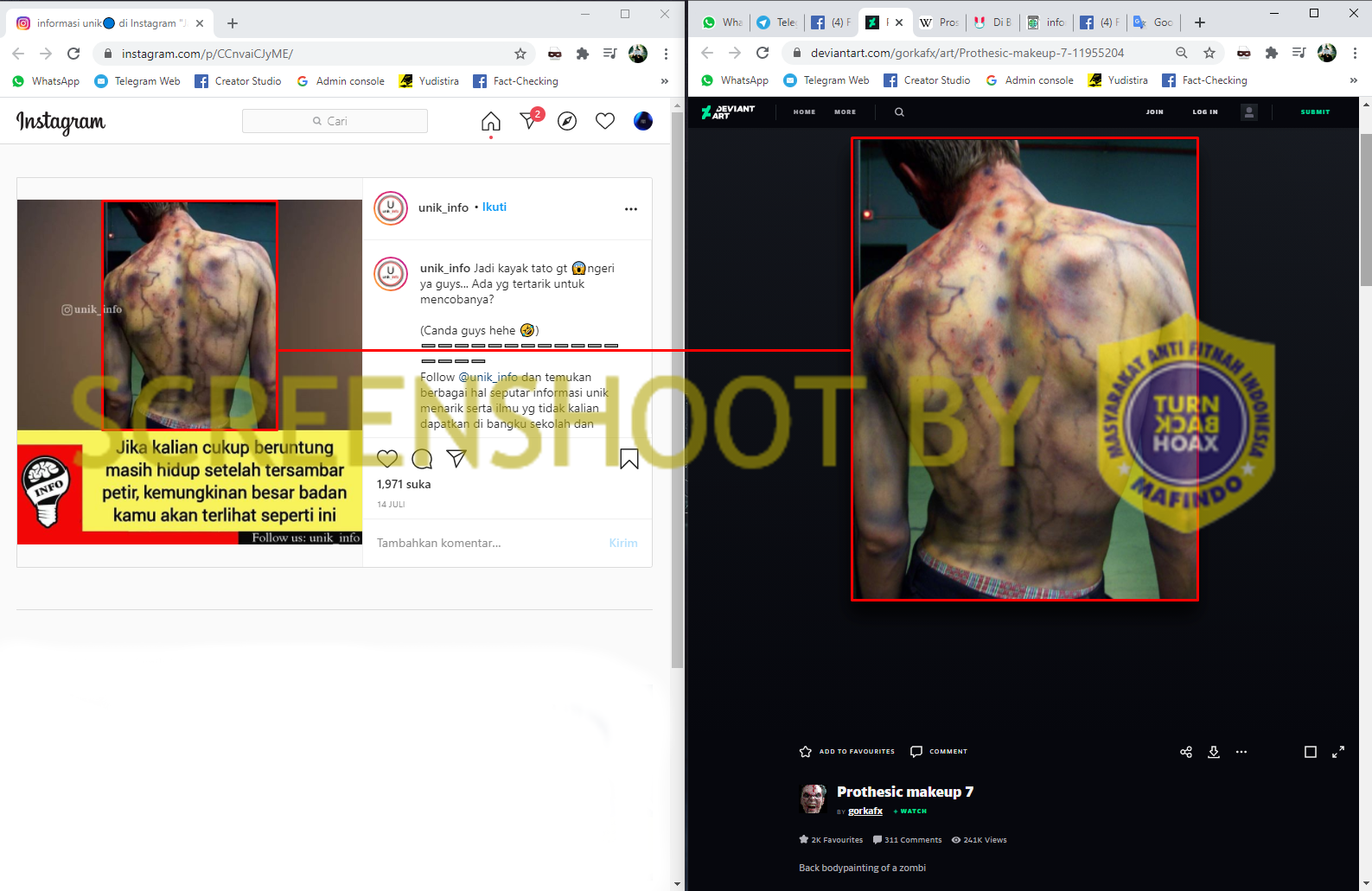Expand bookmarks overflow in DeviantArt window
This screenshot has height=891, width=1372.
[x=1353, y=80]
